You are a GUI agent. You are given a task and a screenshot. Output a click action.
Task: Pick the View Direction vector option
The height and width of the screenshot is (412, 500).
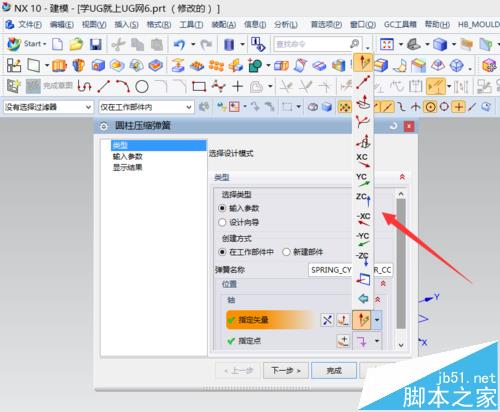coord(363,279)
